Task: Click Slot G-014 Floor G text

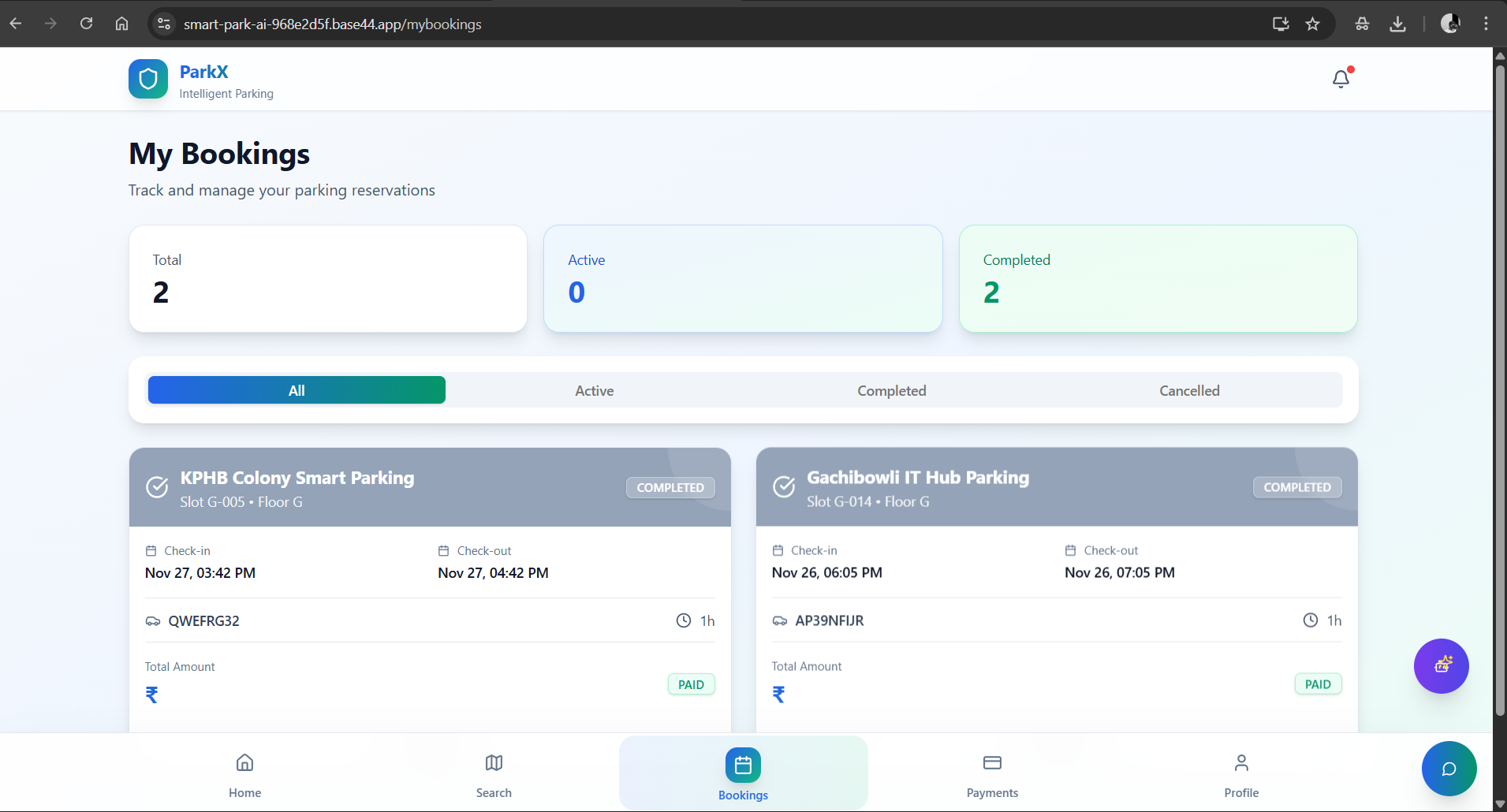Action: click(x=868, y=501)
